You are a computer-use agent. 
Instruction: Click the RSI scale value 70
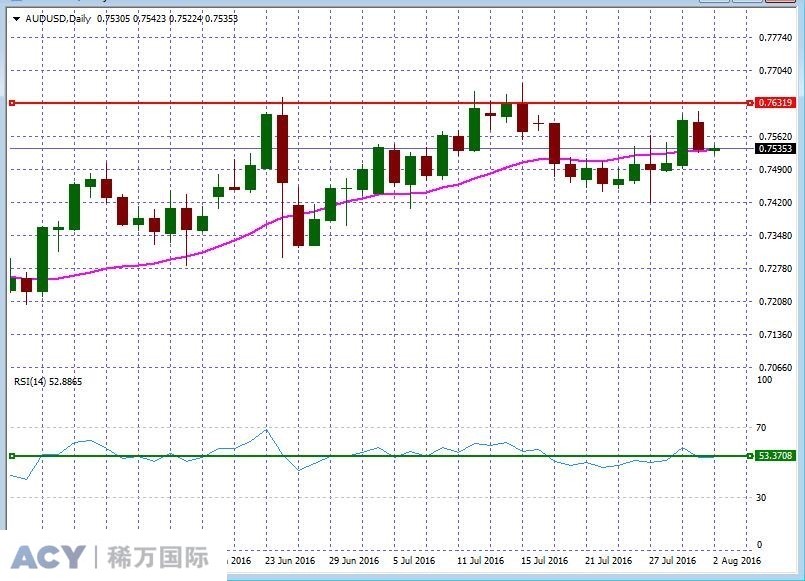[761, 428]
